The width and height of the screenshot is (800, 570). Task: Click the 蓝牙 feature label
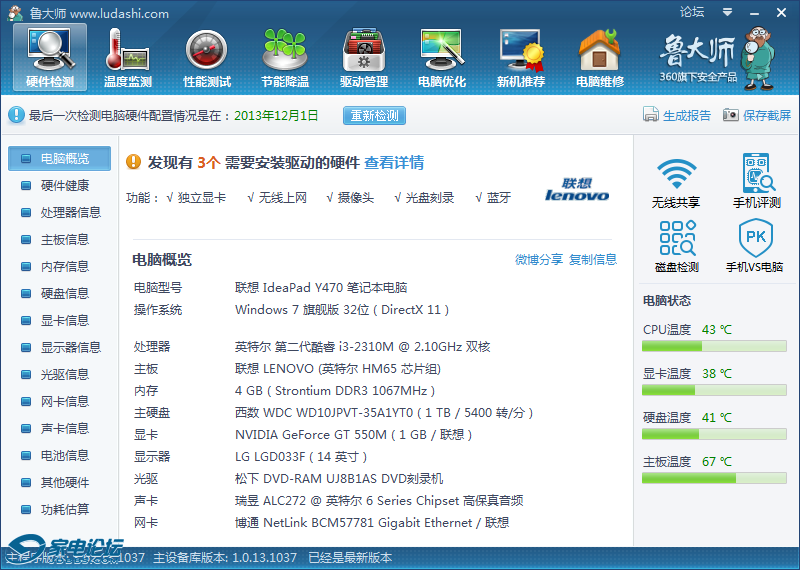(499, 197)
